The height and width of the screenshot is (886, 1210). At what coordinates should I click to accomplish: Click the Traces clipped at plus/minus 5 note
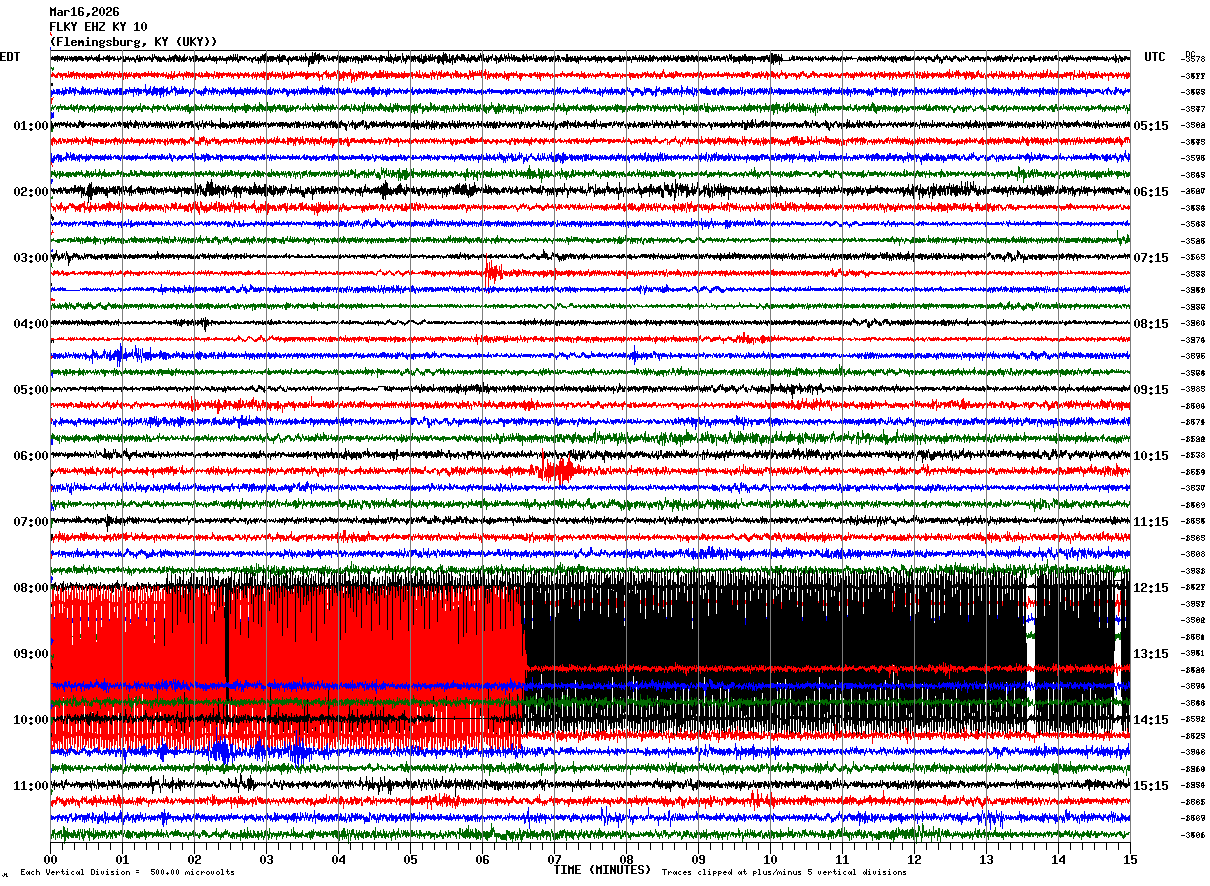[784, 873]
